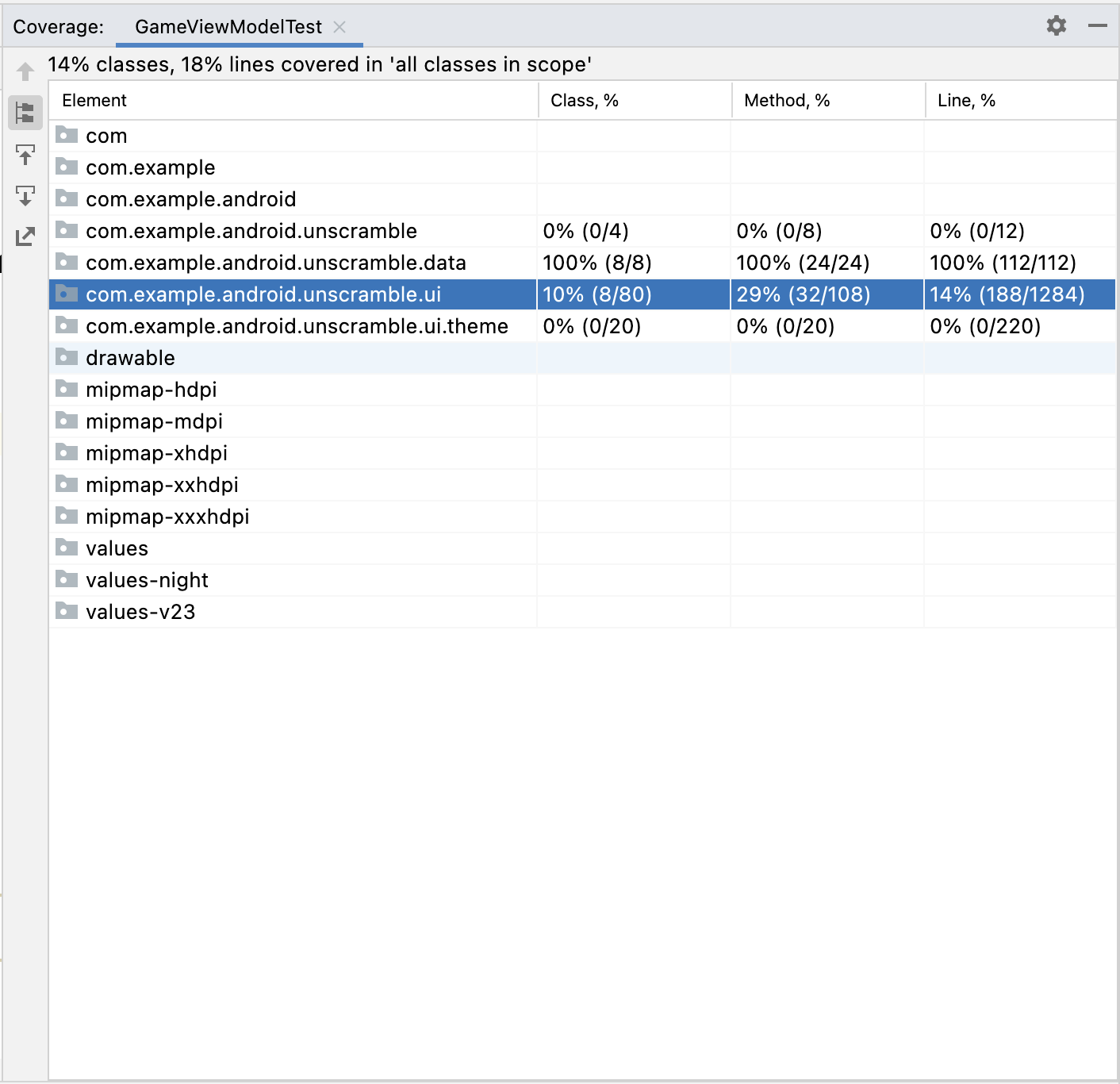
Task: Click the 14% (188/1284) line coverage cell
Action: click(x=1007, y=294)
